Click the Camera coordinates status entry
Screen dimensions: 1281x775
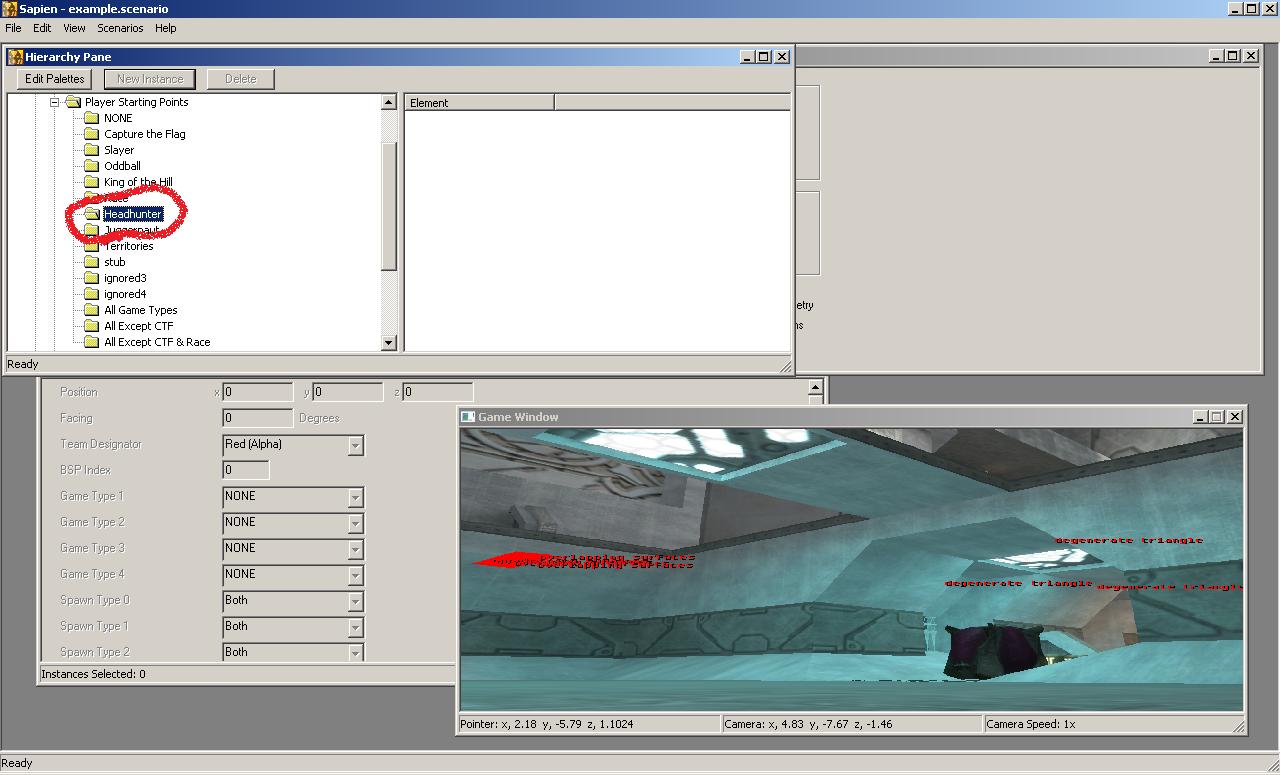[x=852, y=724]
